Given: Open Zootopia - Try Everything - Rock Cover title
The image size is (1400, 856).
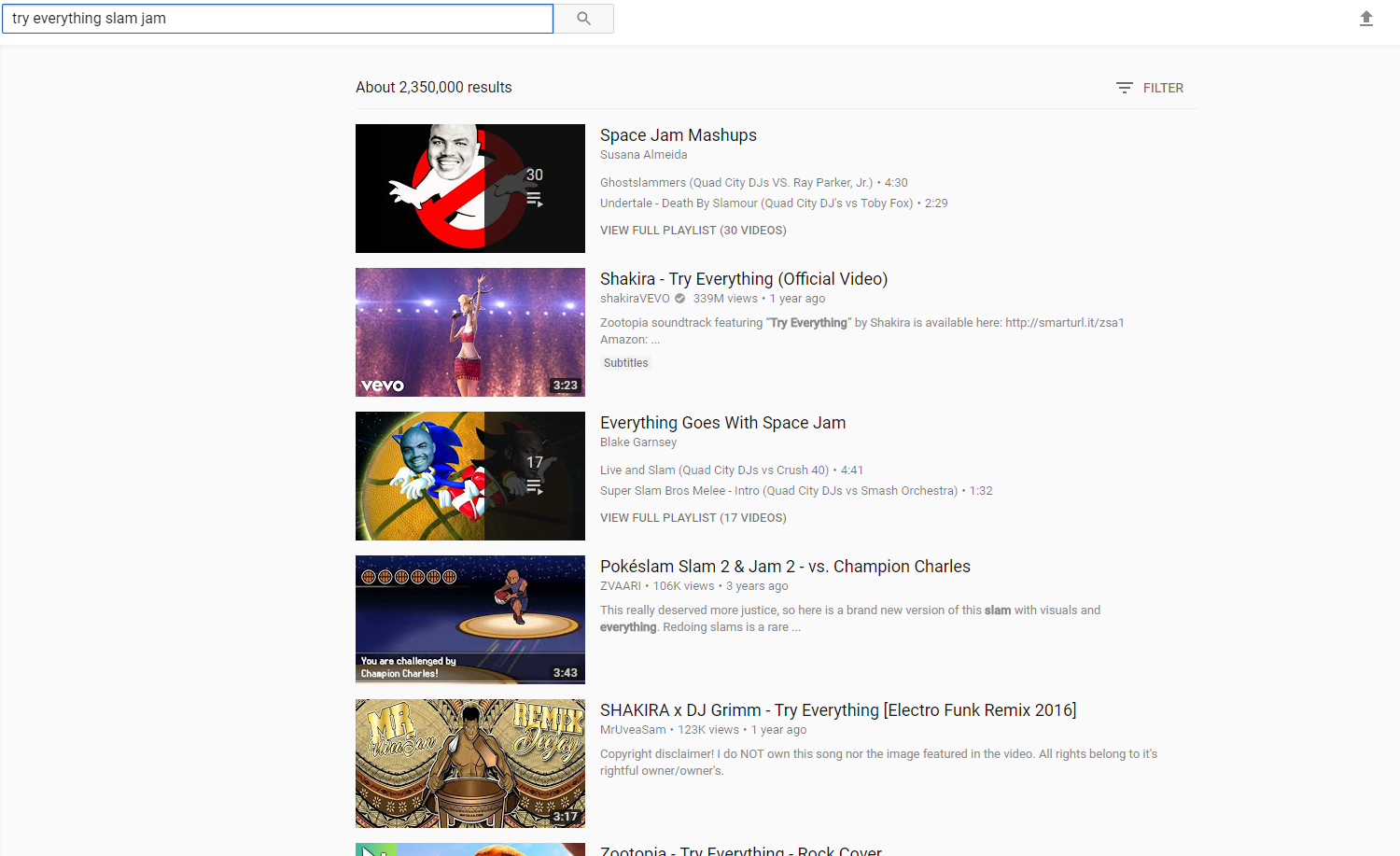Looking at the screenshot, I should [x=740, y=849].
